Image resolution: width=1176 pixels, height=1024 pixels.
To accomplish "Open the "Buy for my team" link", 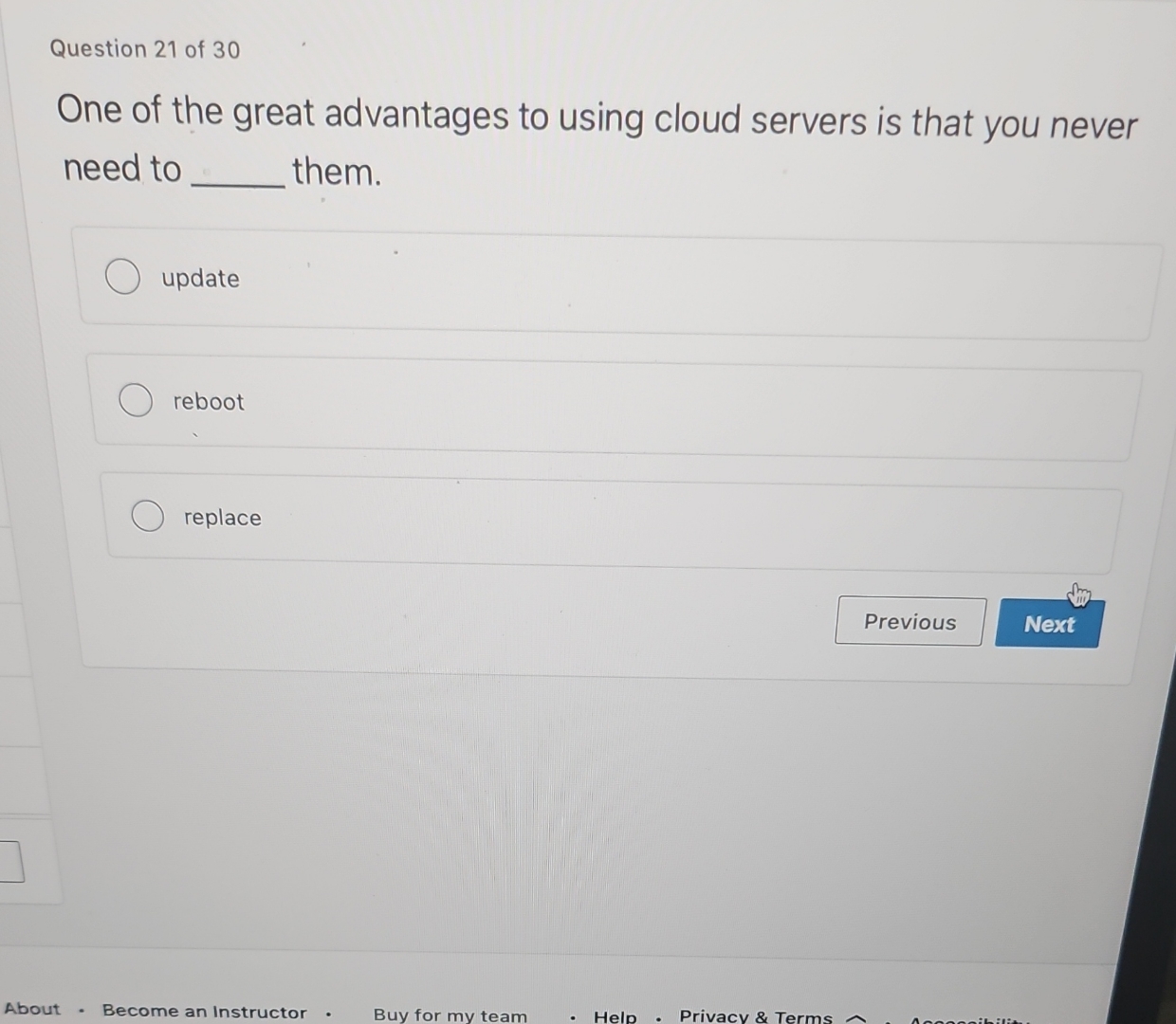I will 450,1015.
